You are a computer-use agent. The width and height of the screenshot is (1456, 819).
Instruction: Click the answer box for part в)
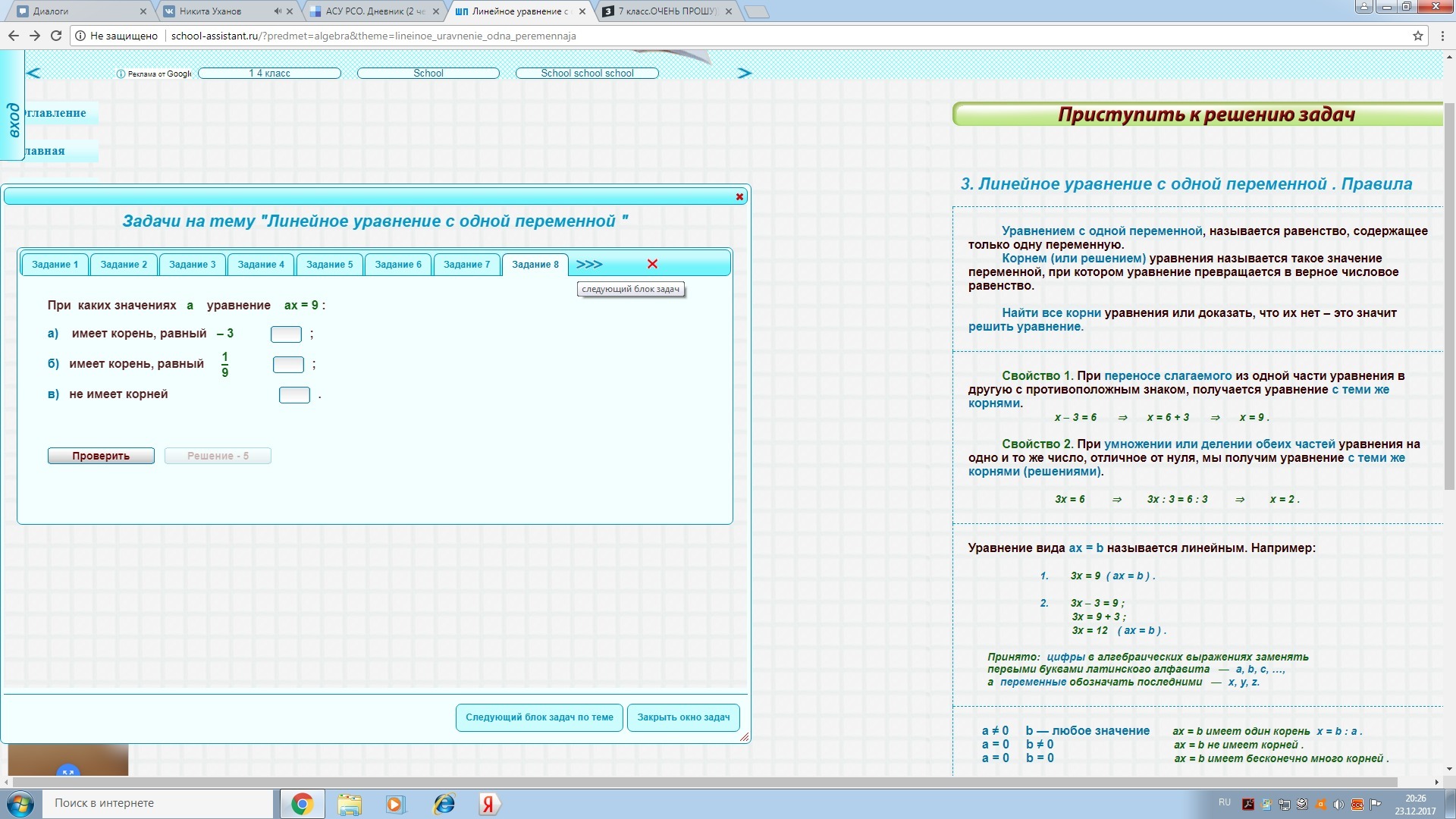click(294, 395)
